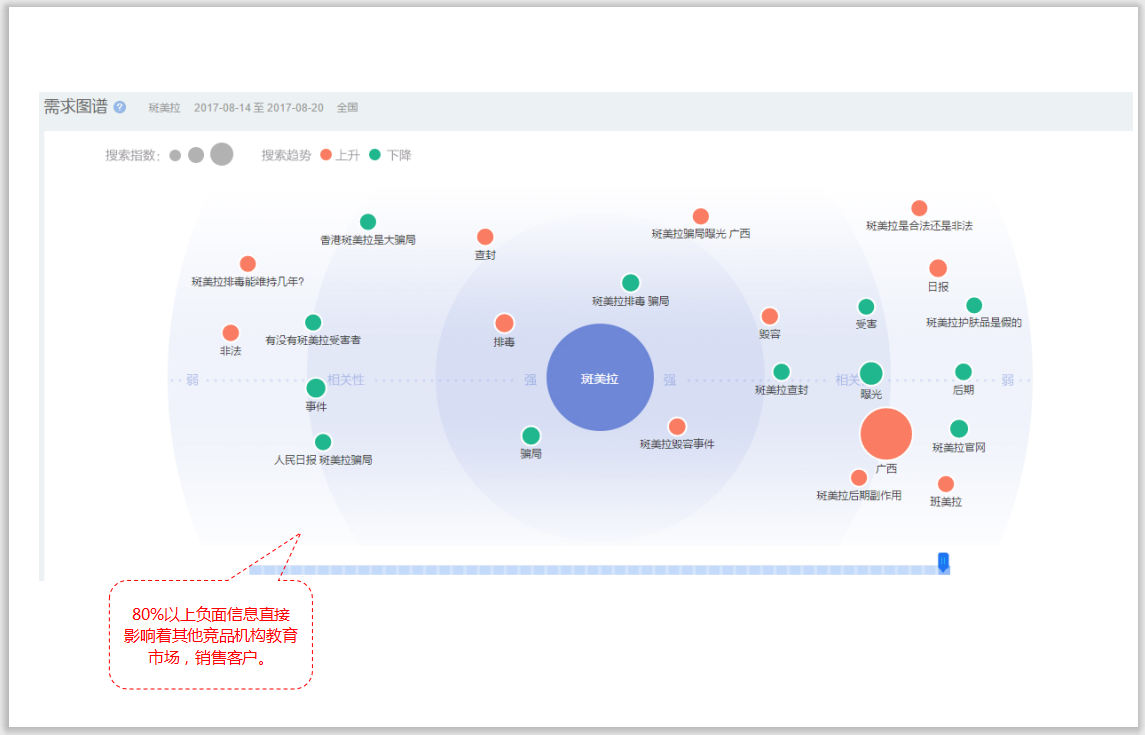Select the green 后期 bubble

click(x=963, y=372)
